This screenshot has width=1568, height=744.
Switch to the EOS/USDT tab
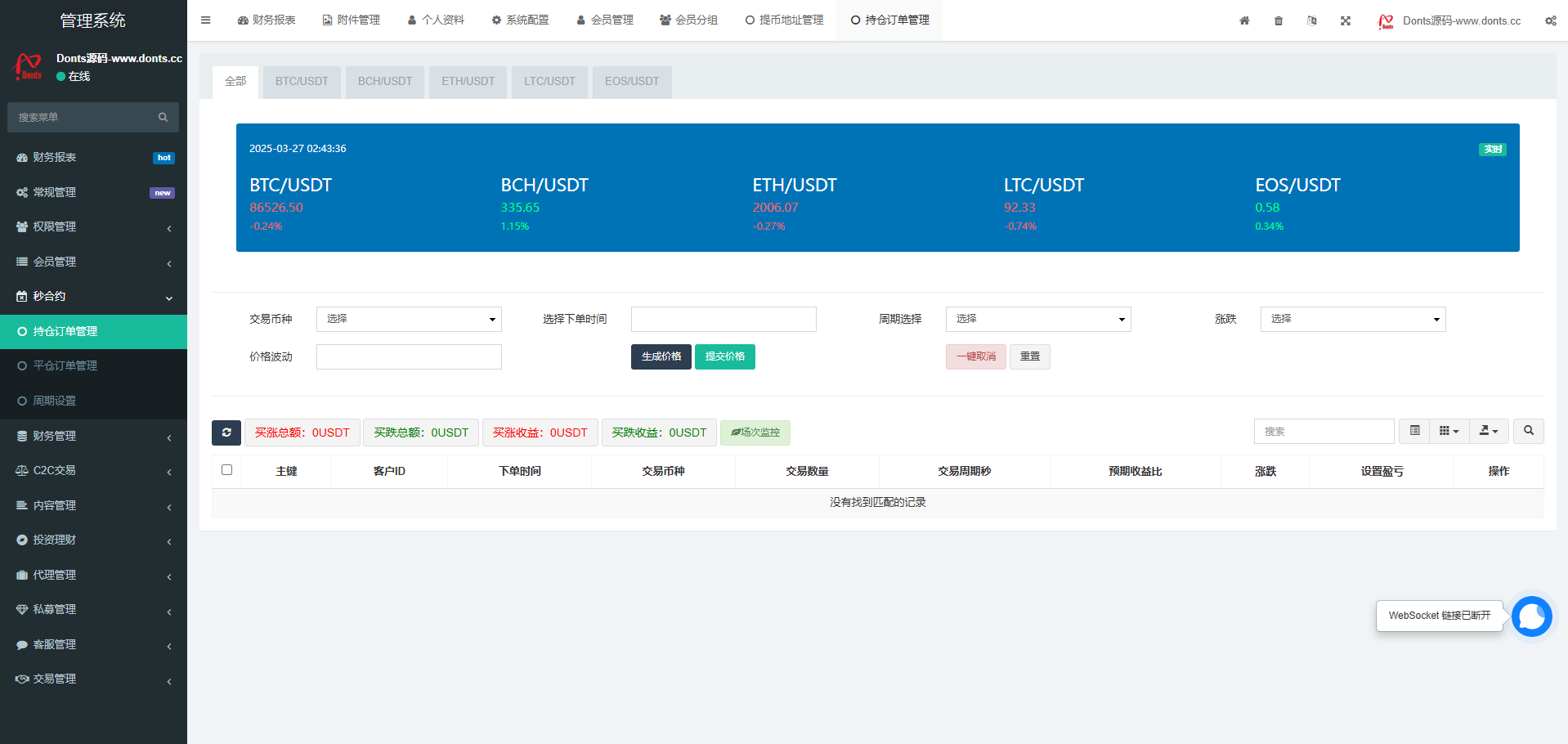tap(632, 82)
